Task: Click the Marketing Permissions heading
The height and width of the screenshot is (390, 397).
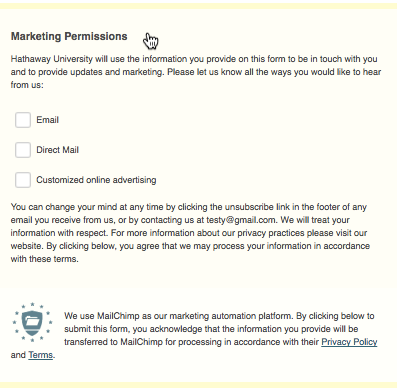Action: tap(69, 36)
